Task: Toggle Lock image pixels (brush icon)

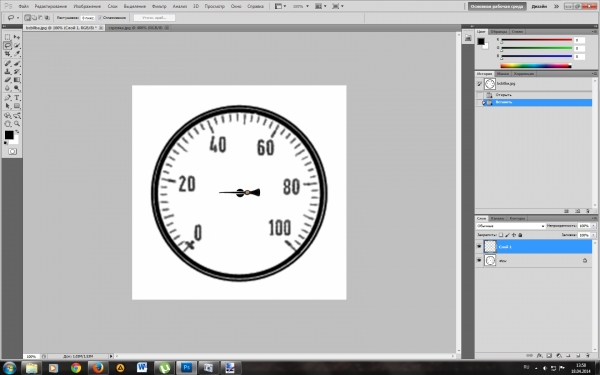Action: pos(507,235)
